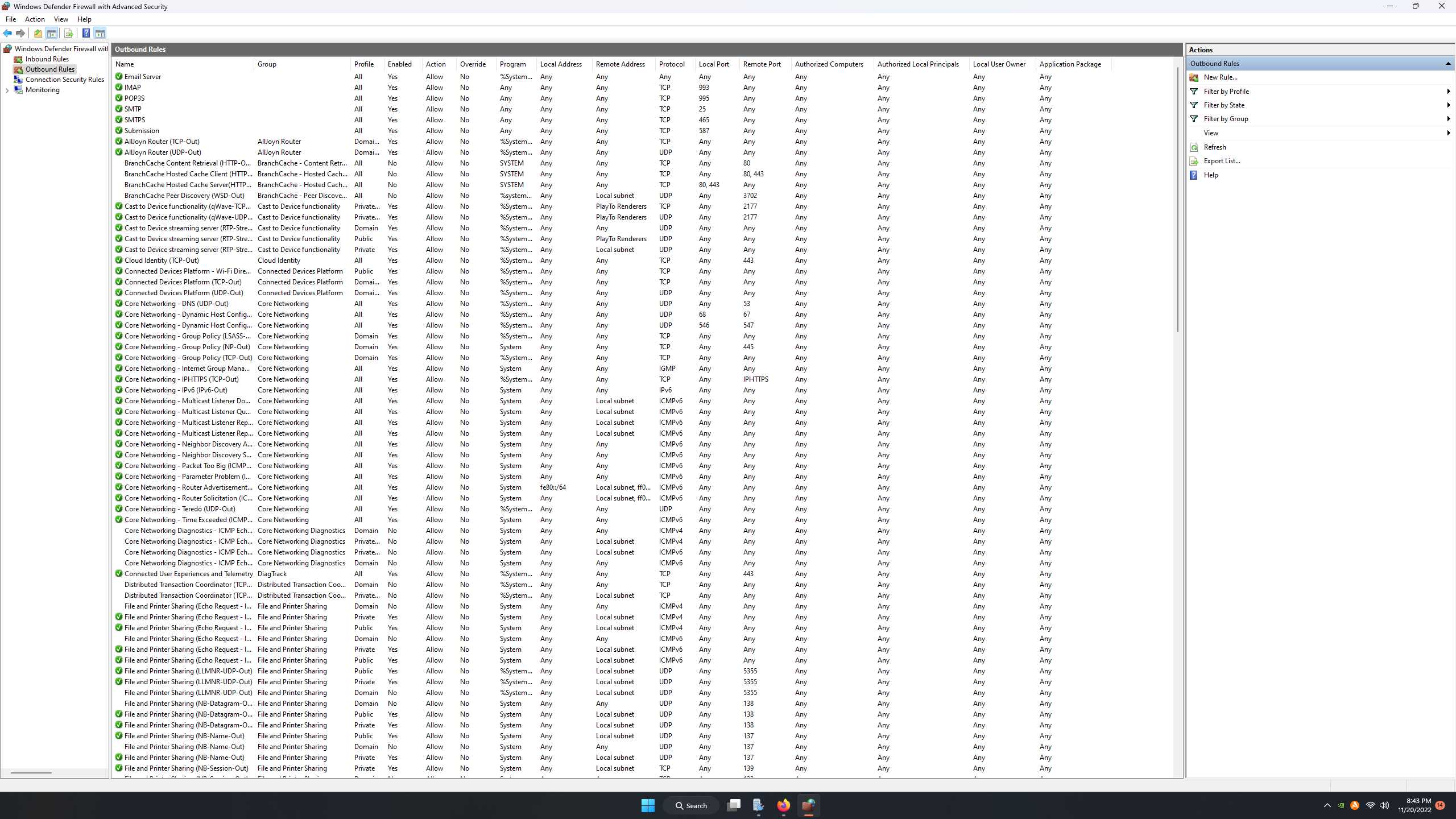Click Export List... in the Actions pane
1456x819 pixels.
click(1222, 161)
